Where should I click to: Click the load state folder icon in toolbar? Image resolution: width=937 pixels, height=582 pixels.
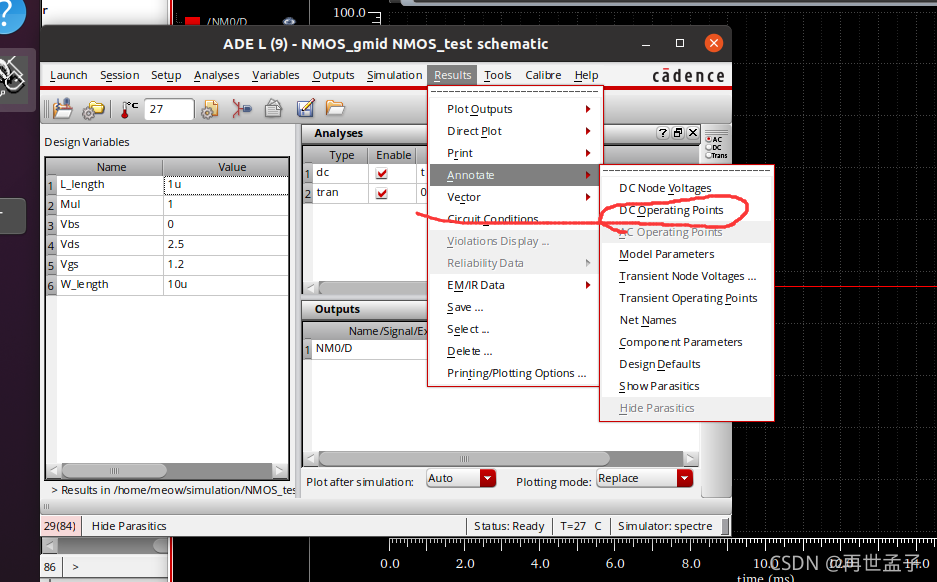(63, 109)
